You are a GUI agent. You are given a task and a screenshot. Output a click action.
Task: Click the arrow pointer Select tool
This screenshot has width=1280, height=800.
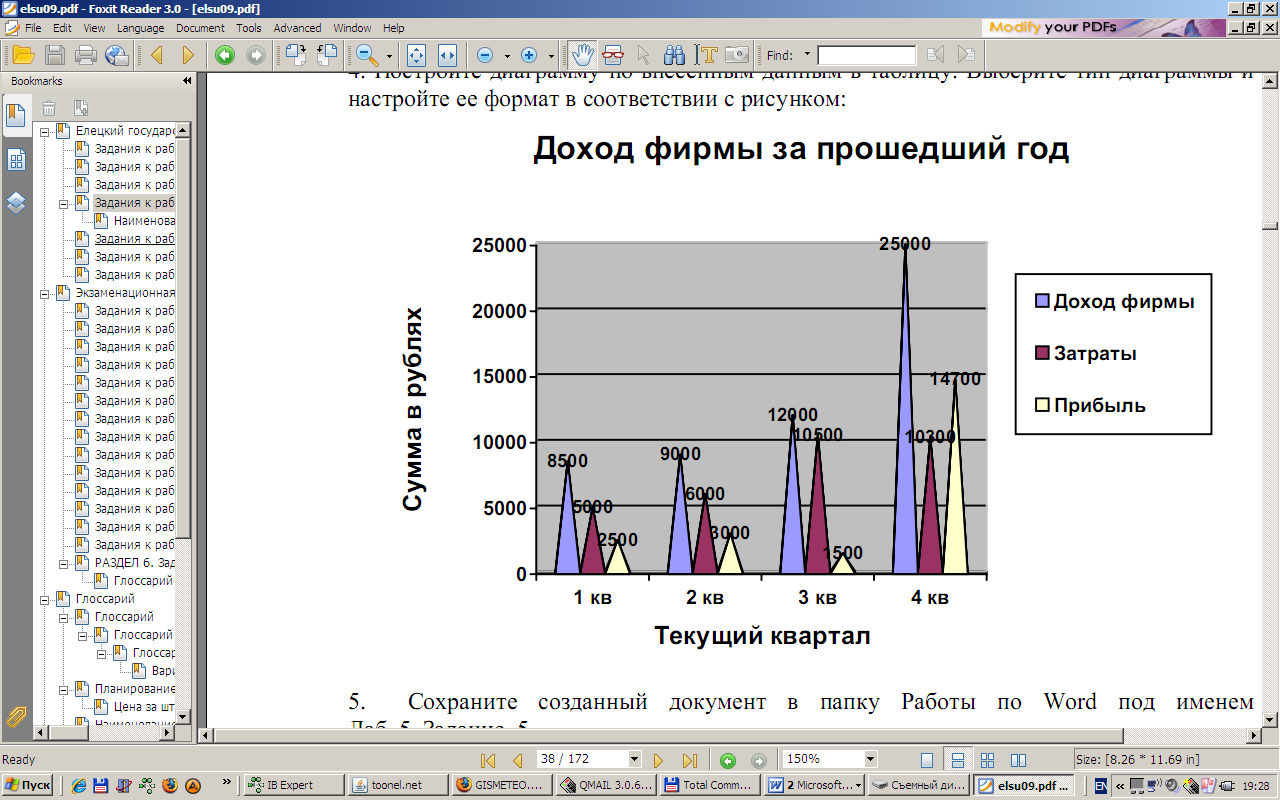(x=644, y=55)
